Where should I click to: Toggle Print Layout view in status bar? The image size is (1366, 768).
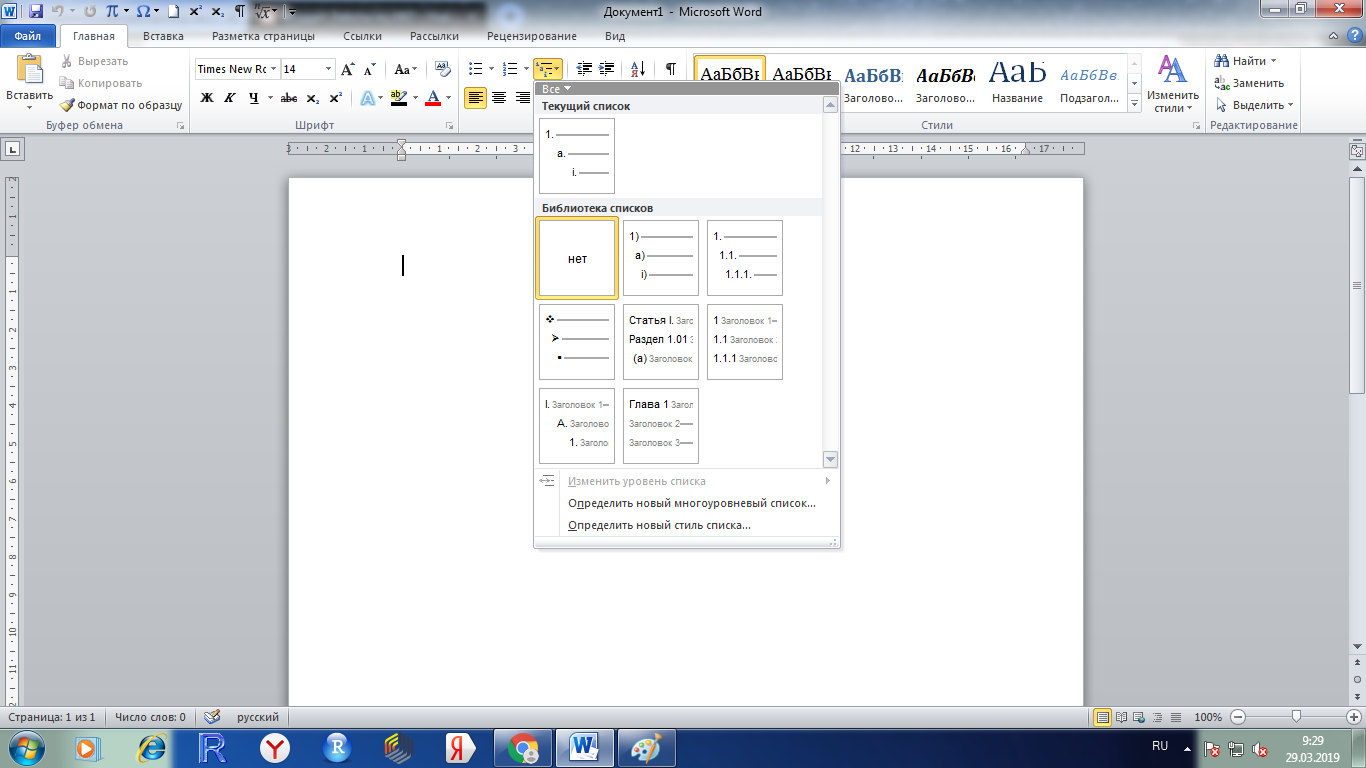tap(1104, 717)
